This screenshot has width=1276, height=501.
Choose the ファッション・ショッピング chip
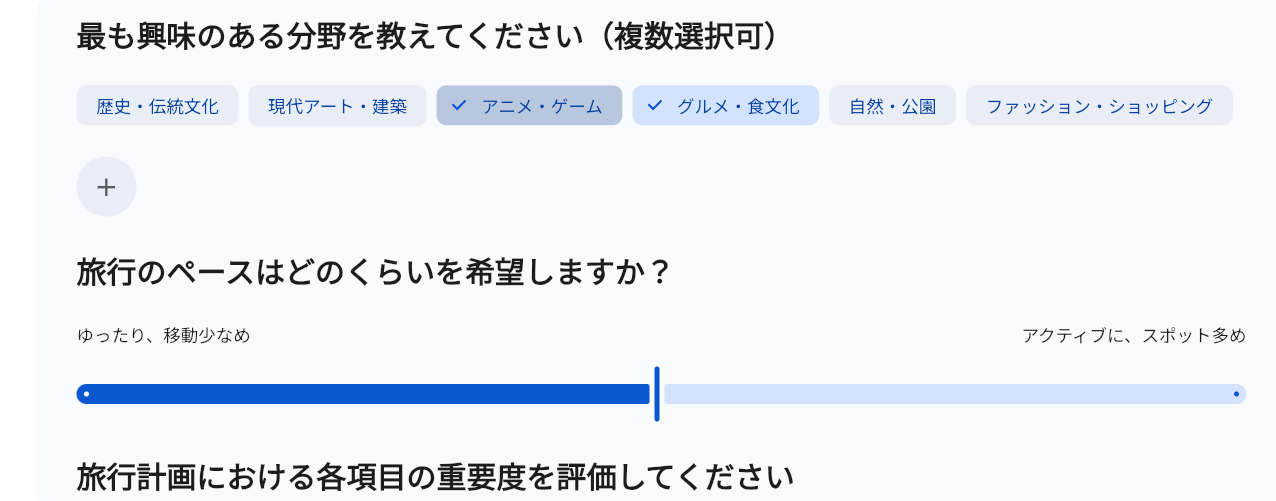[1098, 106]
